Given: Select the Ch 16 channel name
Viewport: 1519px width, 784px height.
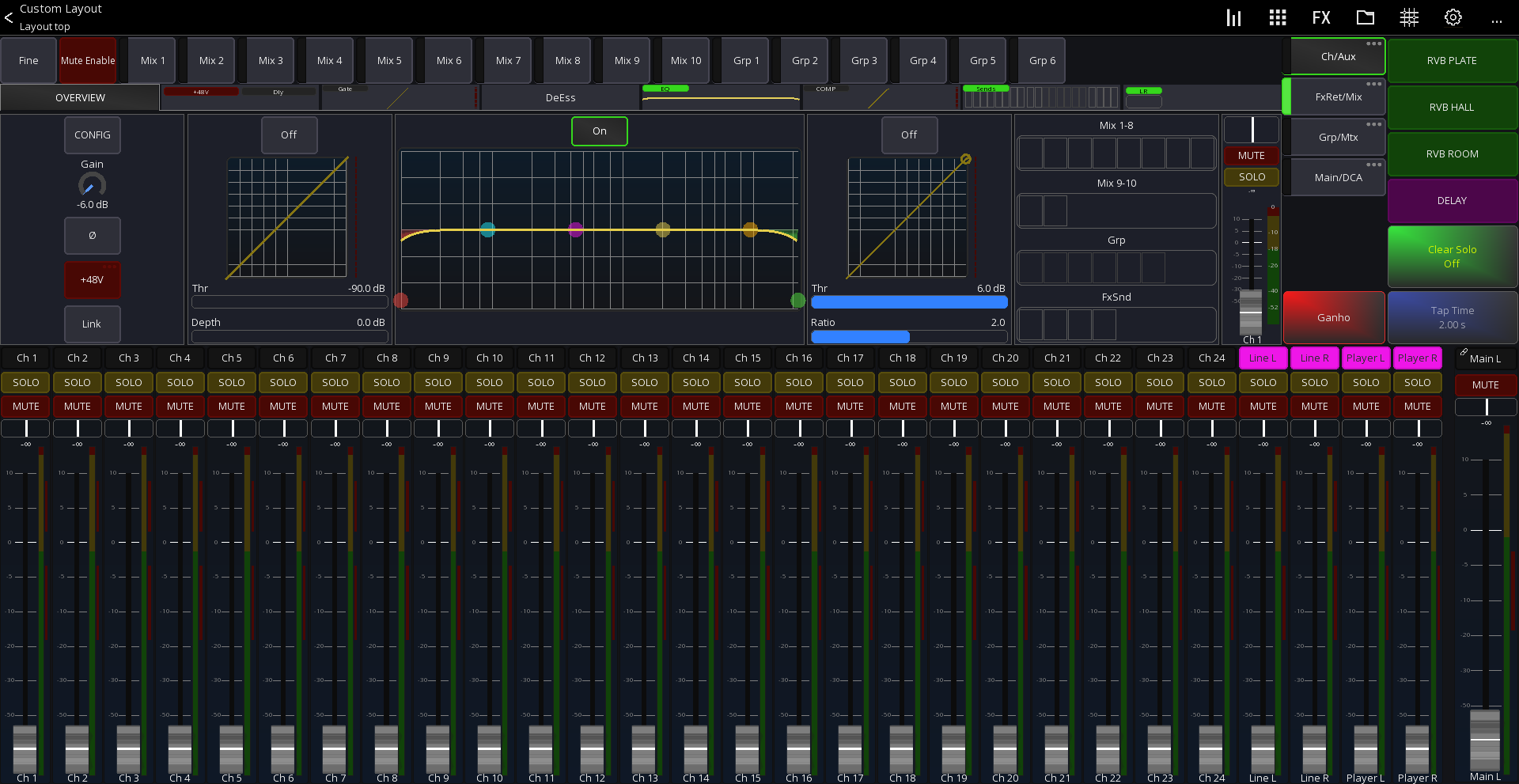Looking at the screenshot, I should (x=799, y=358).
